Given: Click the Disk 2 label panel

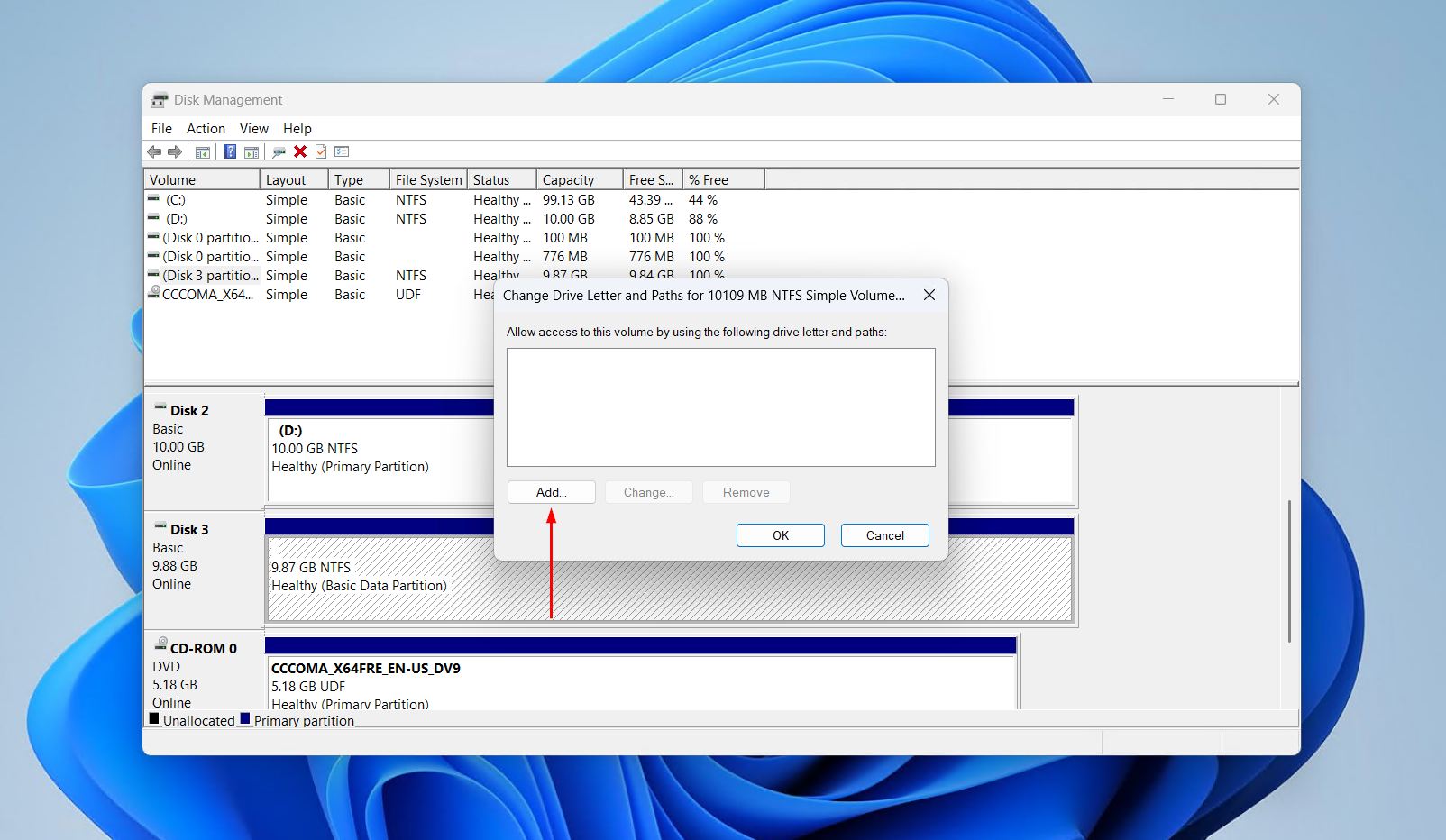Looking at the screenshot, I should pos(204,451).
